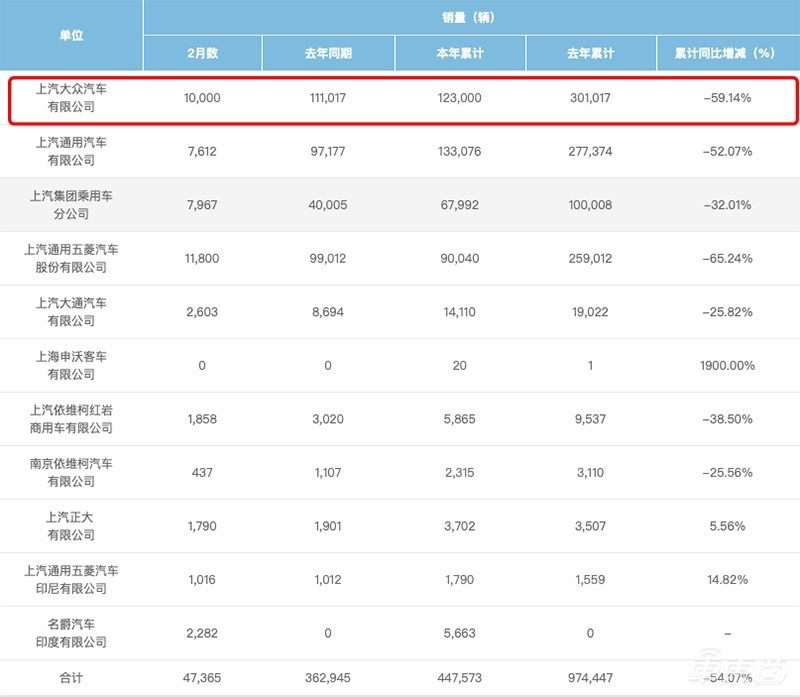
Task: Click the 447,573 total in 本年累计 column
Action: point(459,679)
